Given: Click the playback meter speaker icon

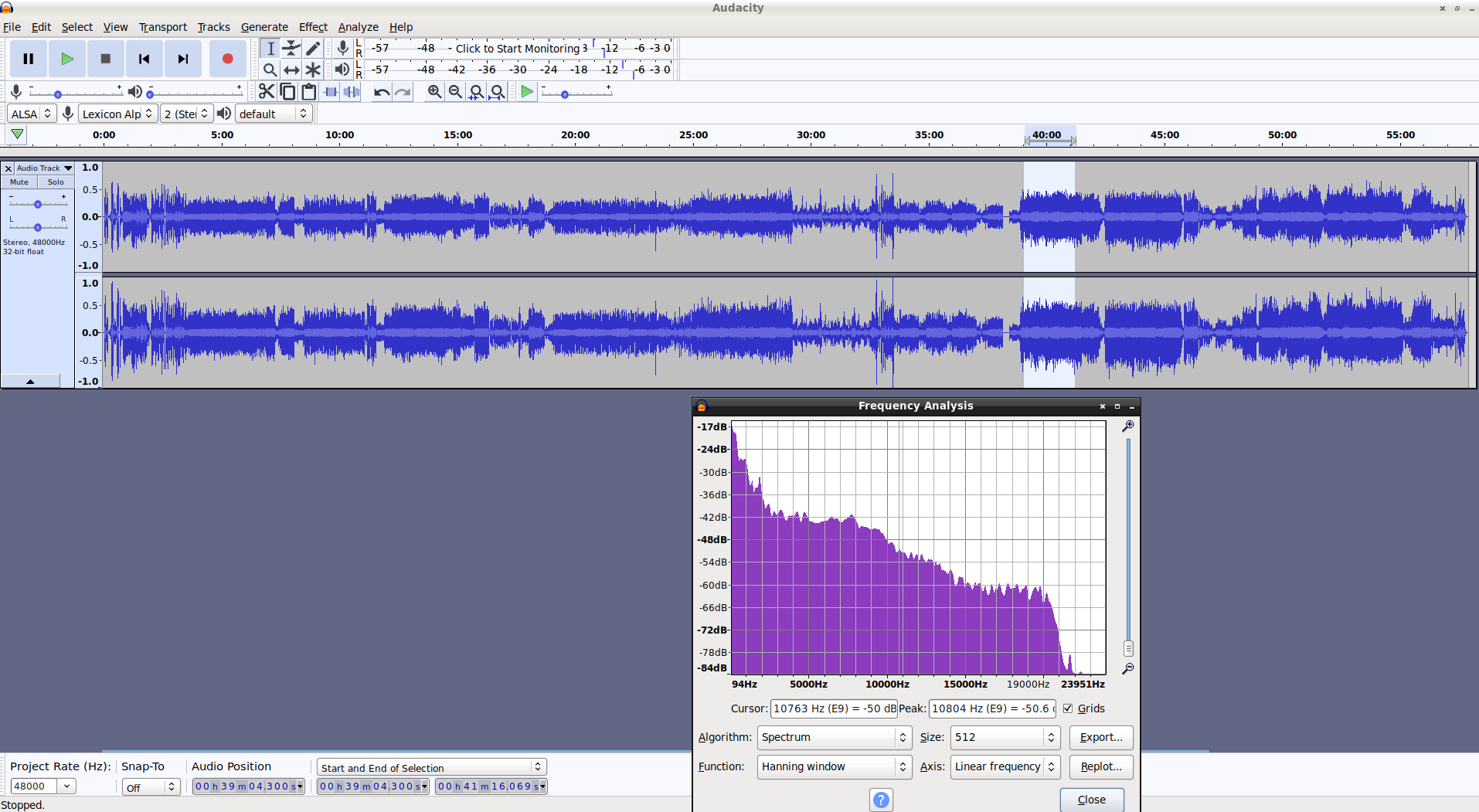Looking at the screenshot, I should coord(342,70).
